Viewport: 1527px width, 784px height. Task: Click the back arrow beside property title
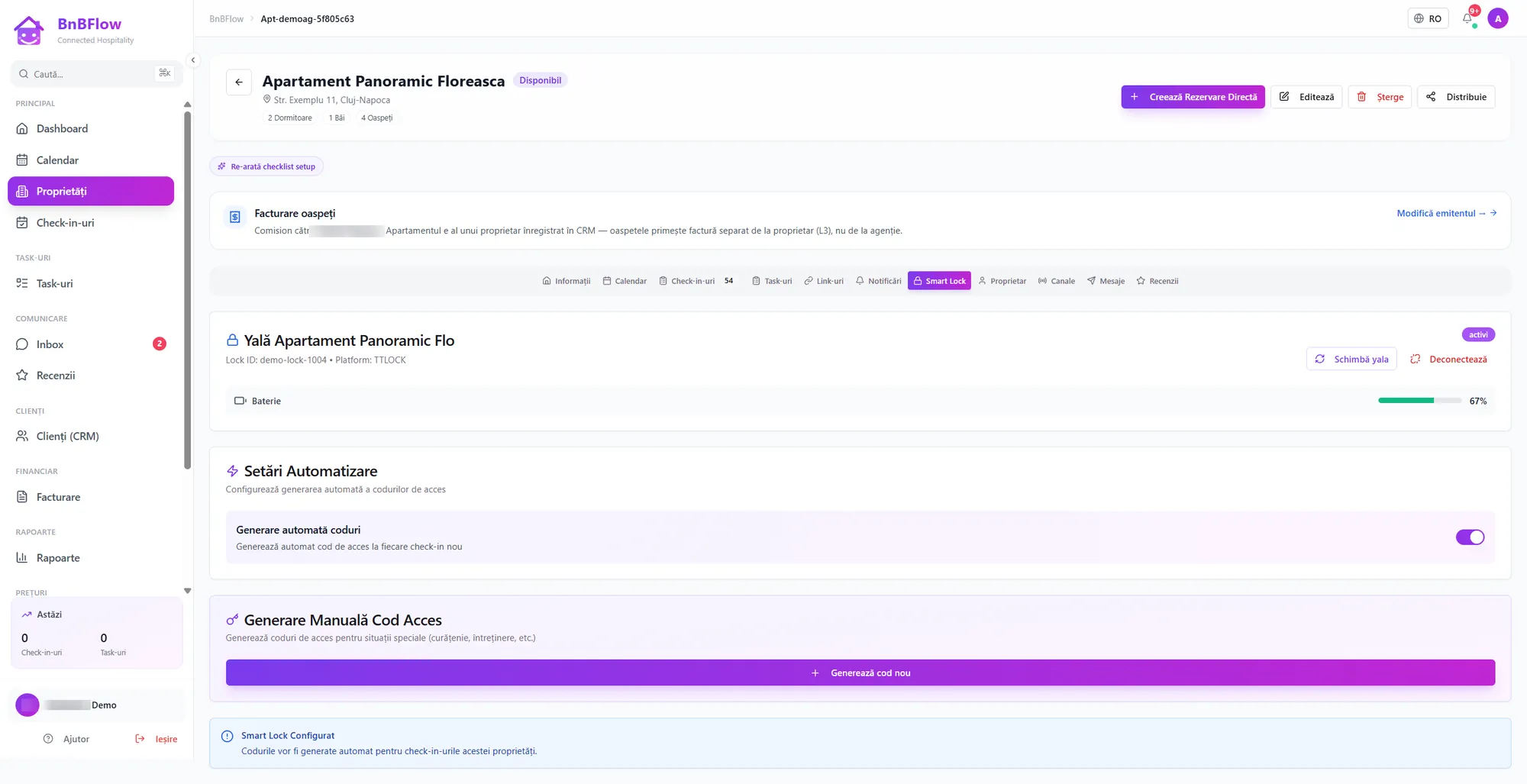239,82
